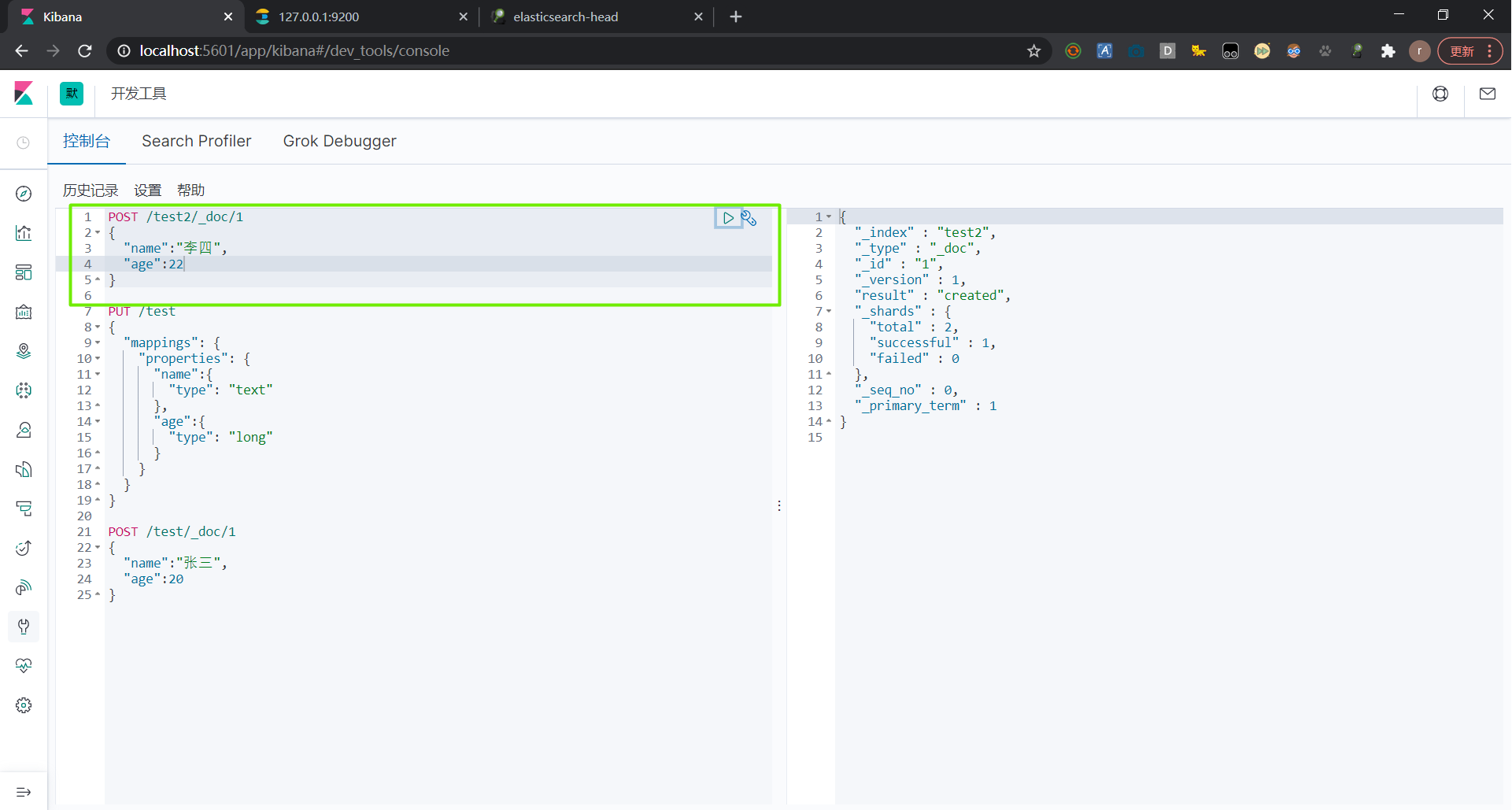Send the request with the play button
Image resolution: width=1512 pixels, height=810 pixels.
[x=728, y=218]
